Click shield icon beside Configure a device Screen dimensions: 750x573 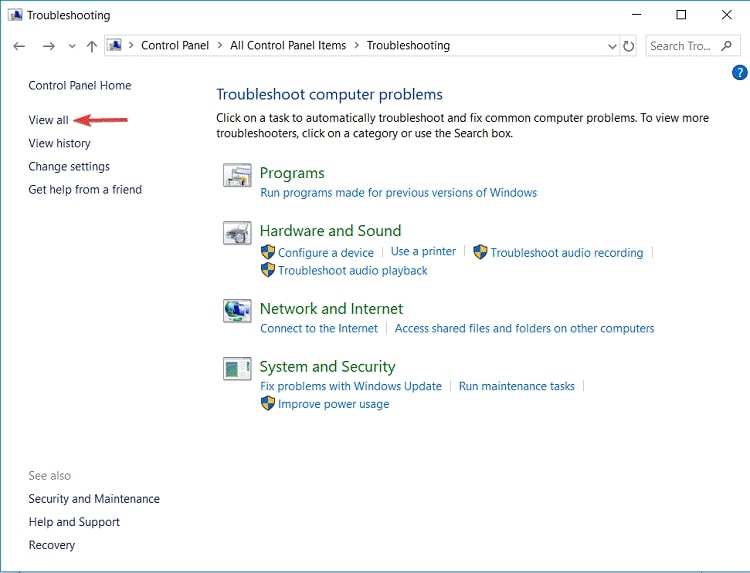pyautogui.click(x=268, y=252)
